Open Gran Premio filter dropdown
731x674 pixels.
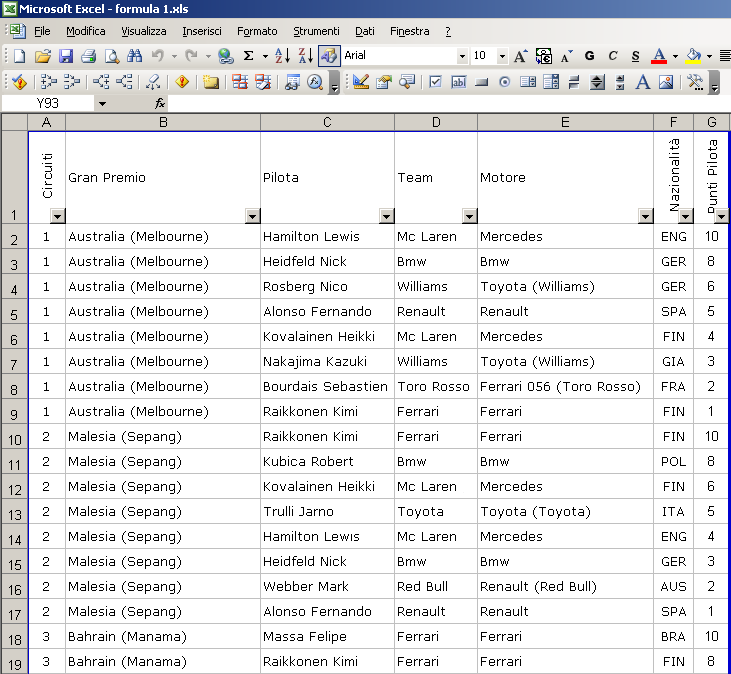pyautogui.click(x=253, y=216)
